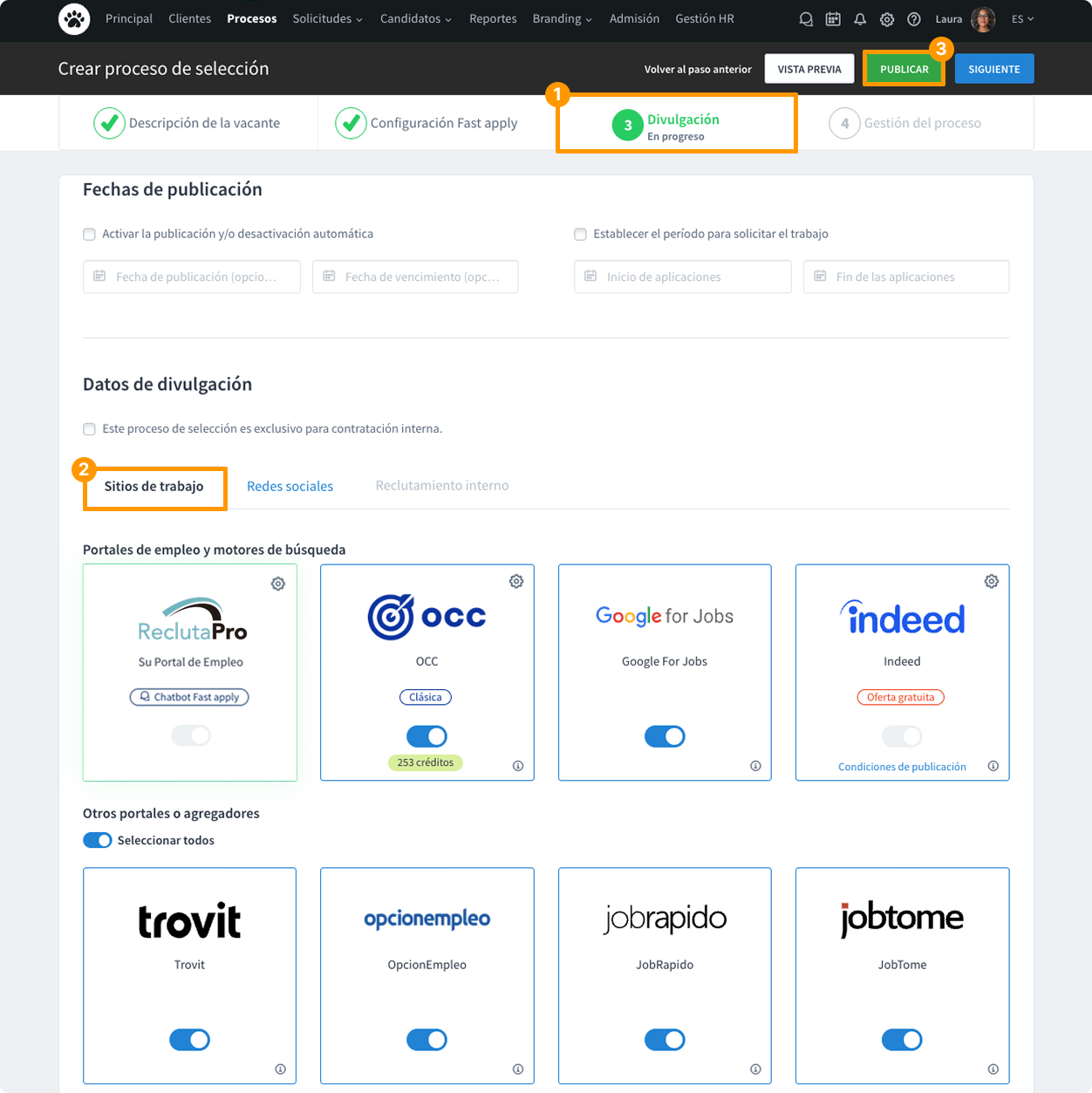Screen dimensions: 1092x1093
Task: Toggle Seleccionar todos switch
Action: (x=98, y=840)
